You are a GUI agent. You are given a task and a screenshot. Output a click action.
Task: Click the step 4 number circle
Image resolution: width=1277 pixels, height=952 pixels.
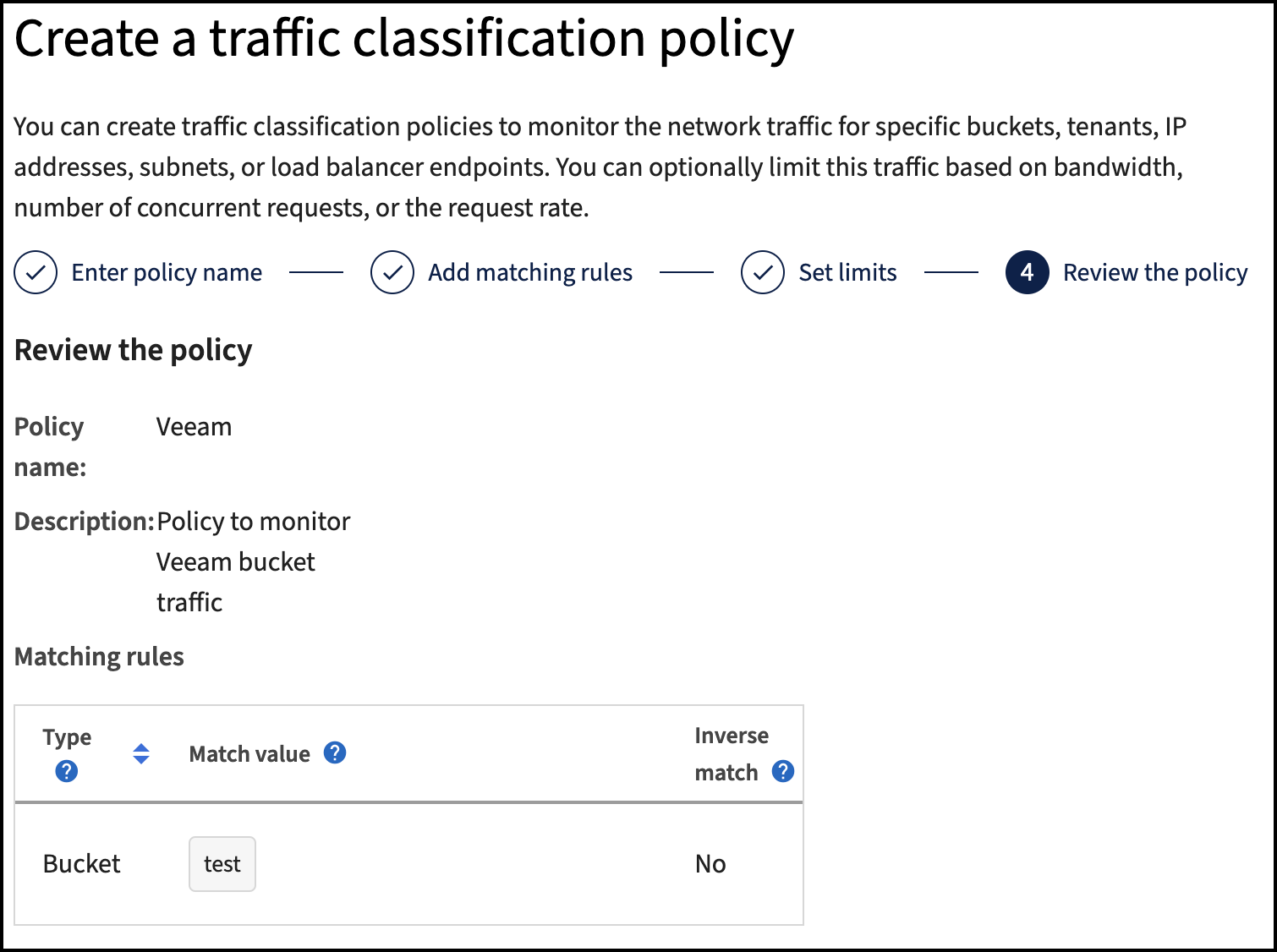1027,272
